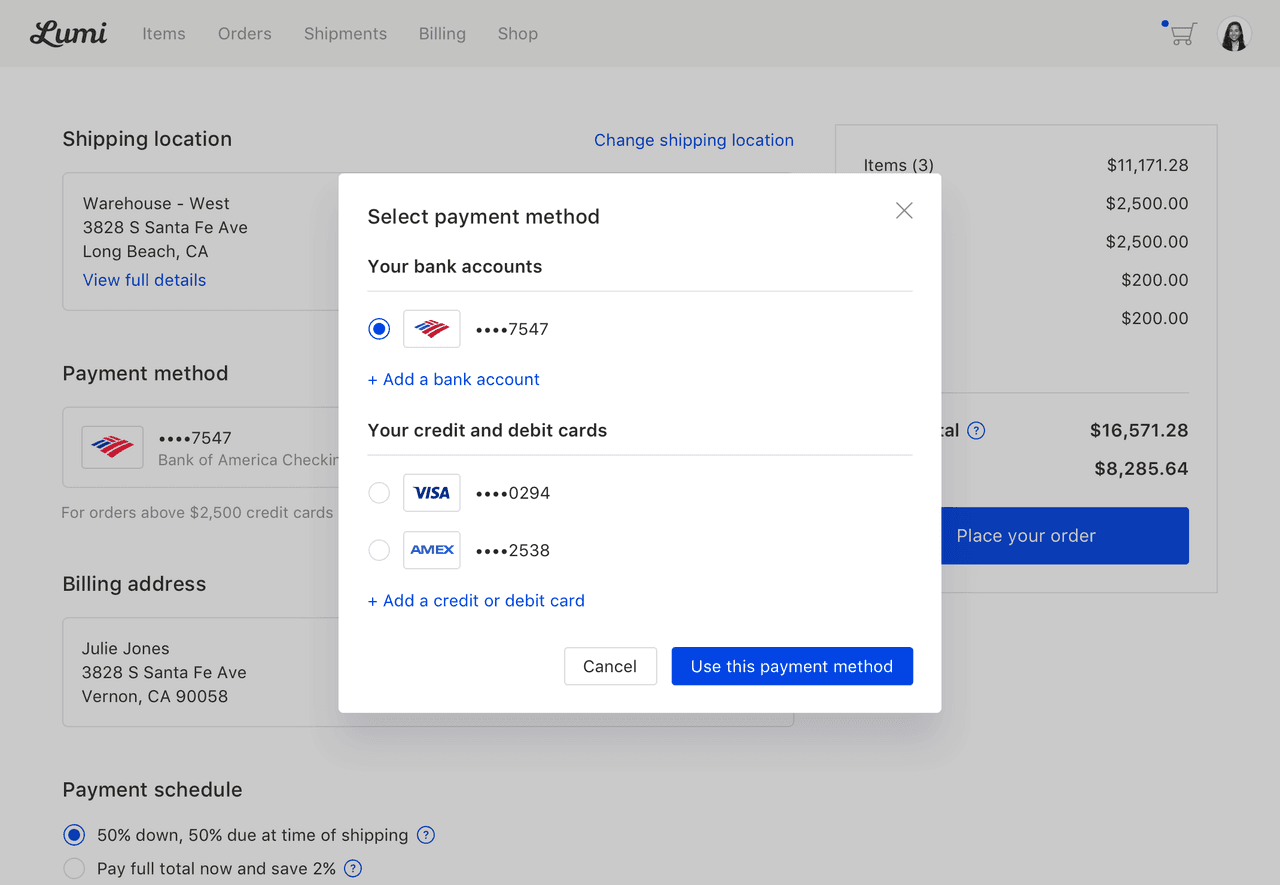Choose Pay full total now option
Viewport: 1280px width, 885px height.
point(74,869)
